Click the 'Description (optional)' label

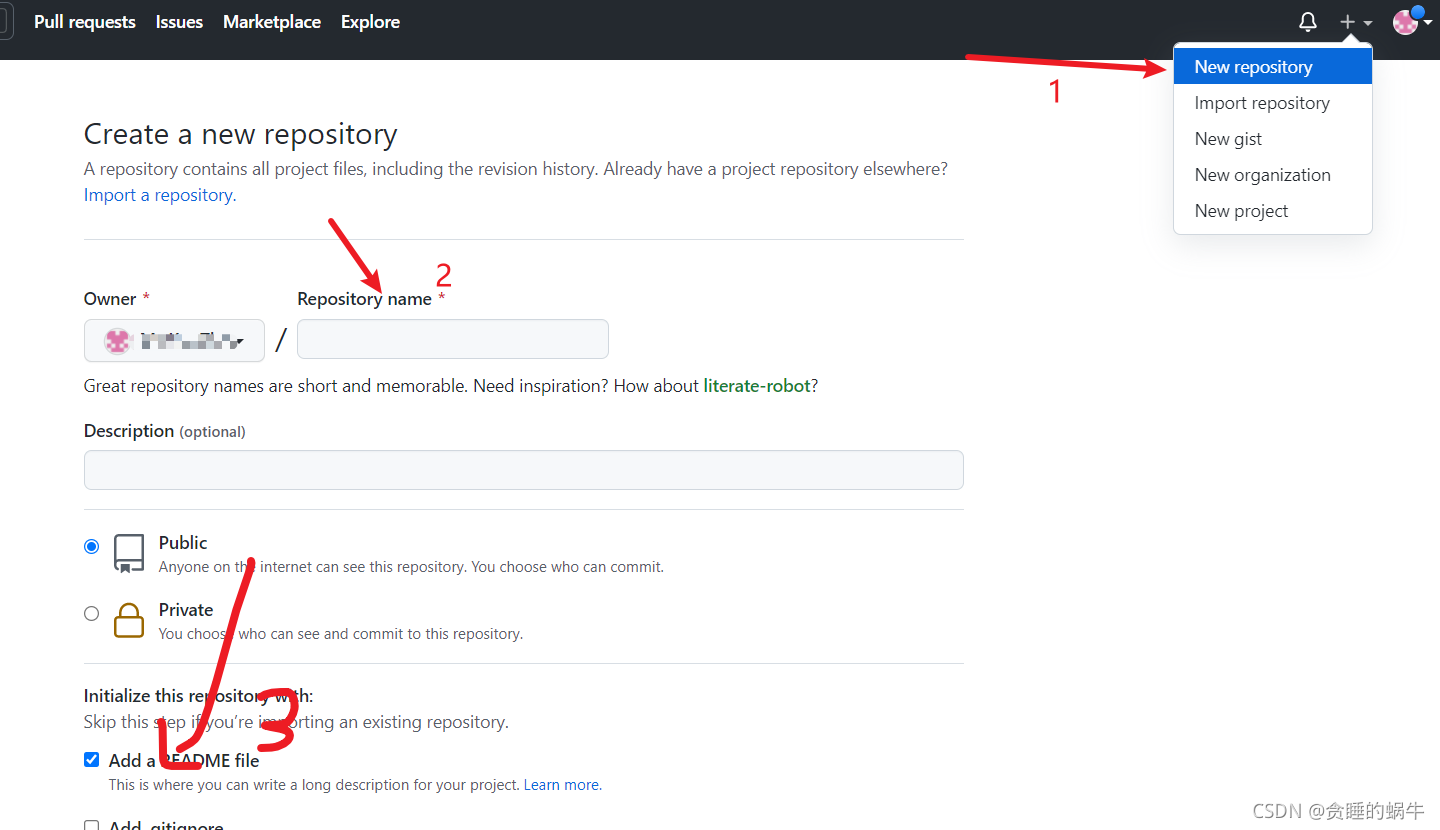point(165,431)
